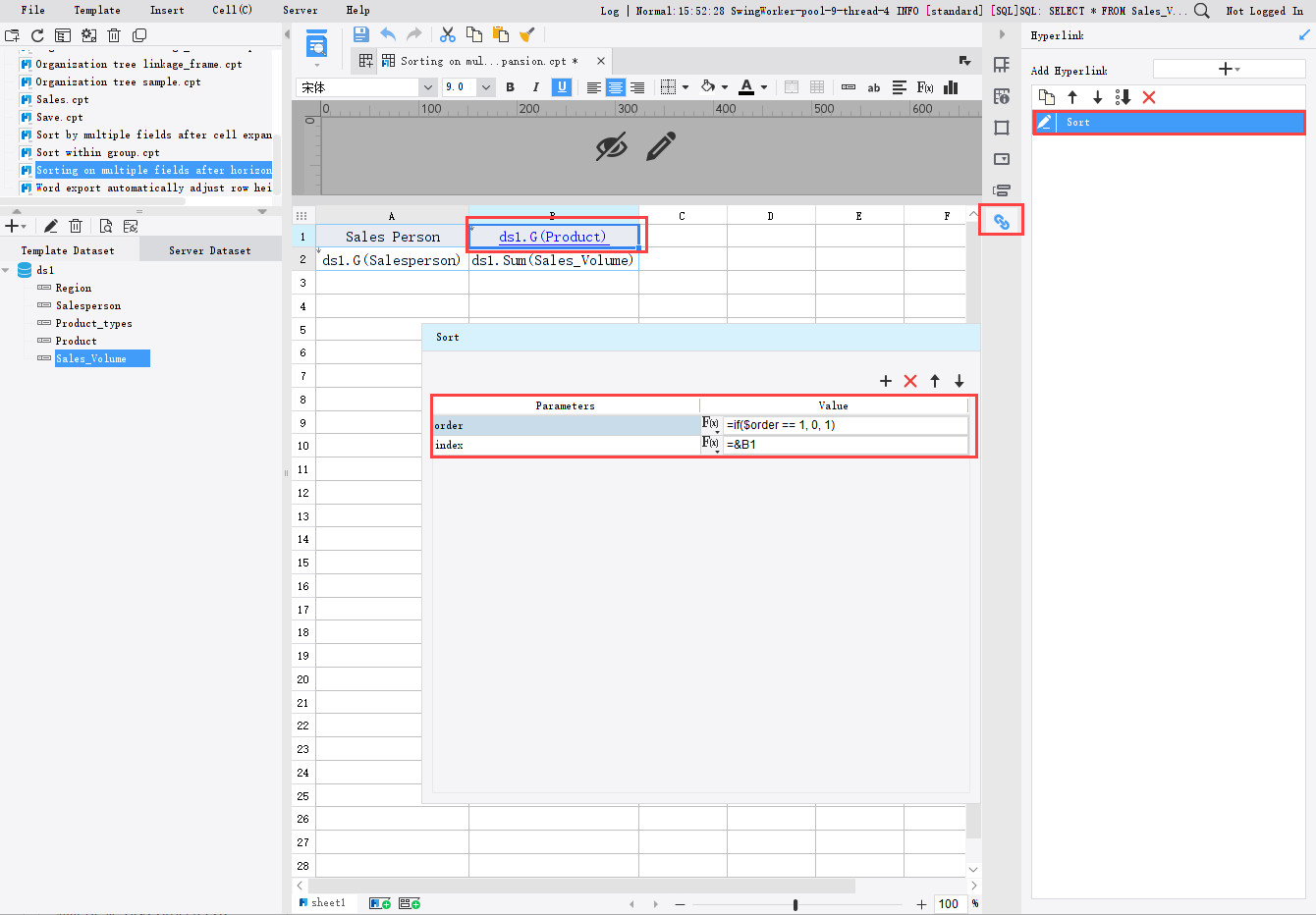Open the blue template preview icon
Screen dimensions: 1316x915
(x=316, y=44)
